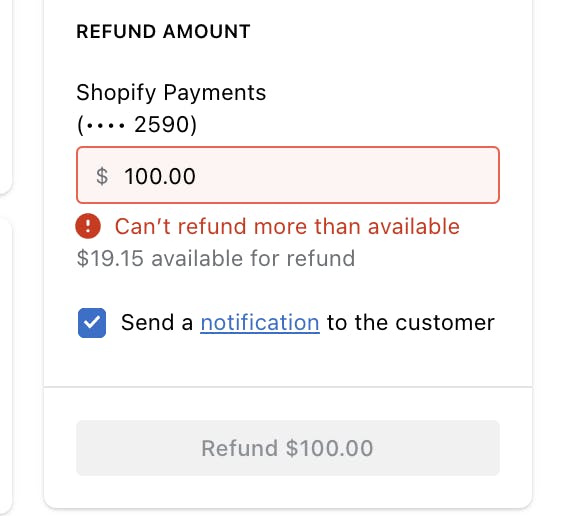562x516 pixels.
Task: Click the Shopify Payments label
Action: coord(171,92)
